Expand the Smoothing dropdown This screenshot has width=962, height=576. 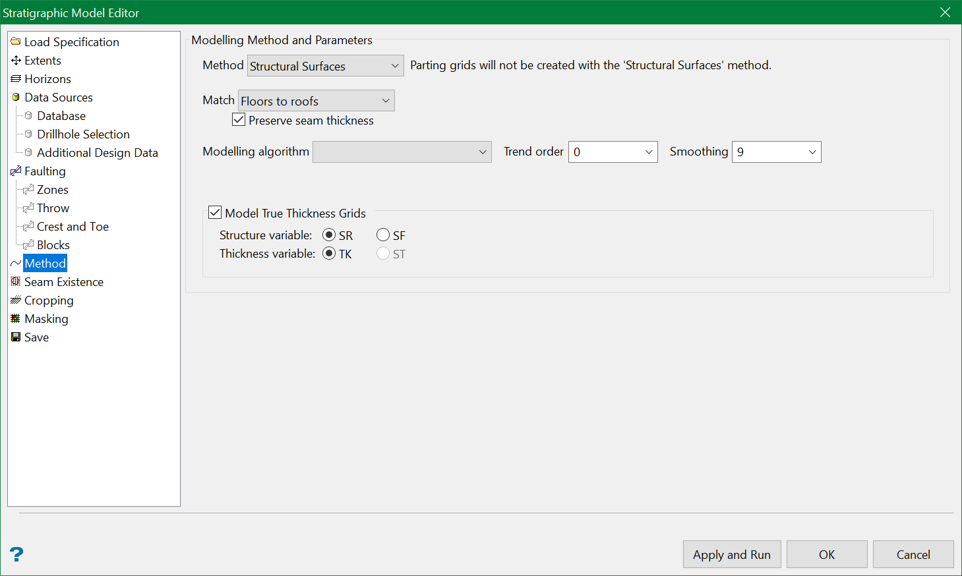tap(777, 152)
